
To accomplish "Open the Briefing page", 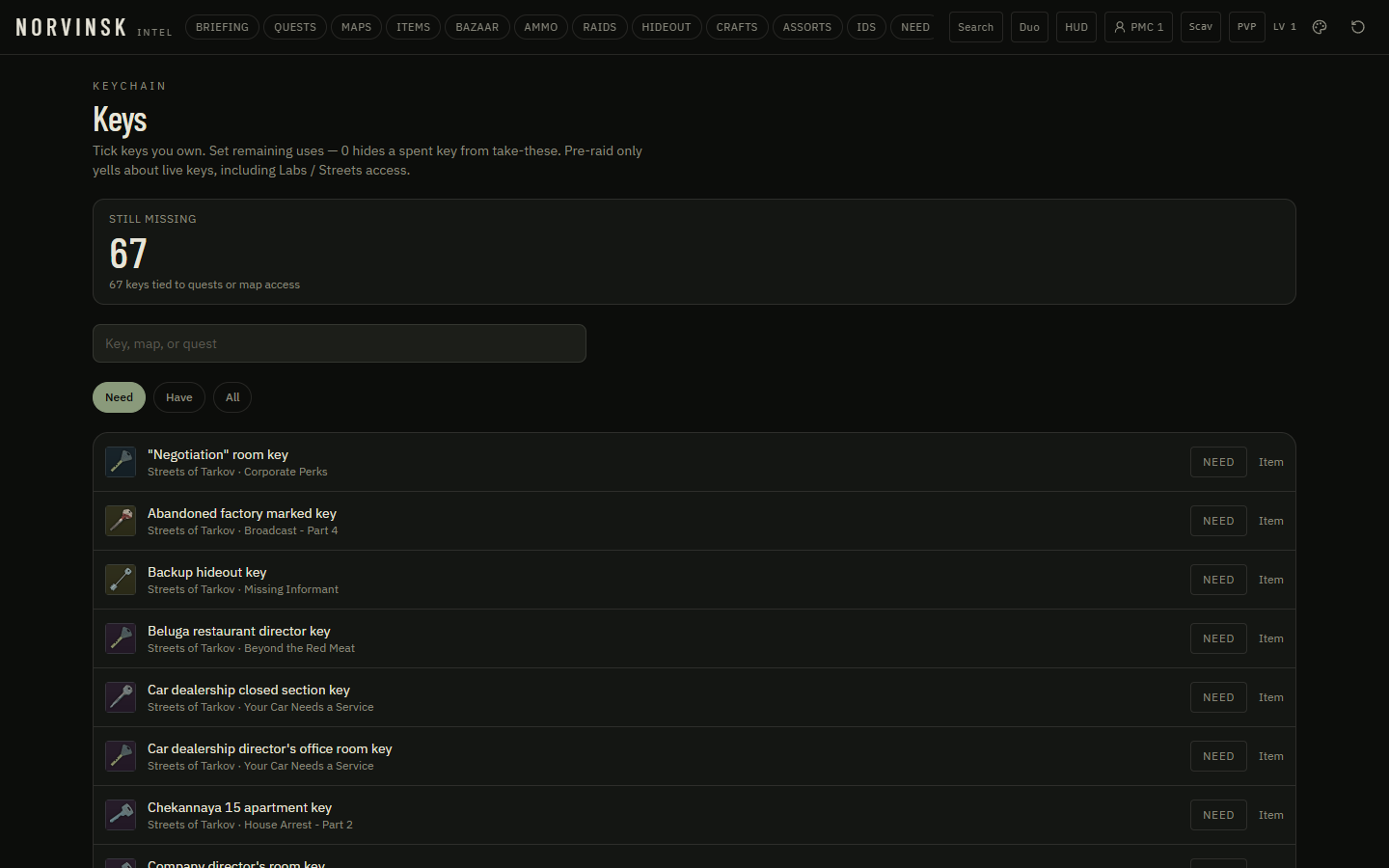I will (222, 27).
